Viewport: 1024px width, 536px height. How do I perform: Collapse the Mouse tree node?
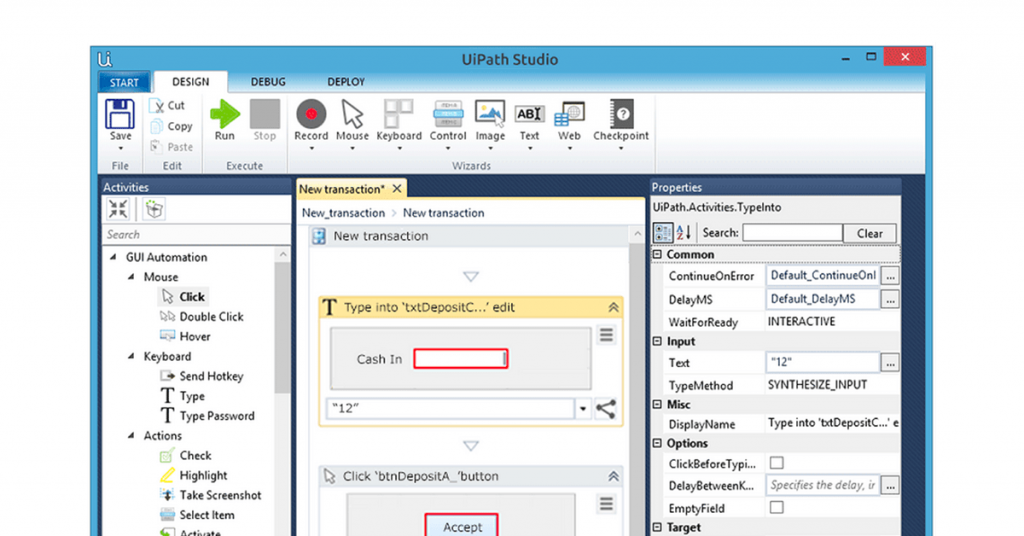131,277
